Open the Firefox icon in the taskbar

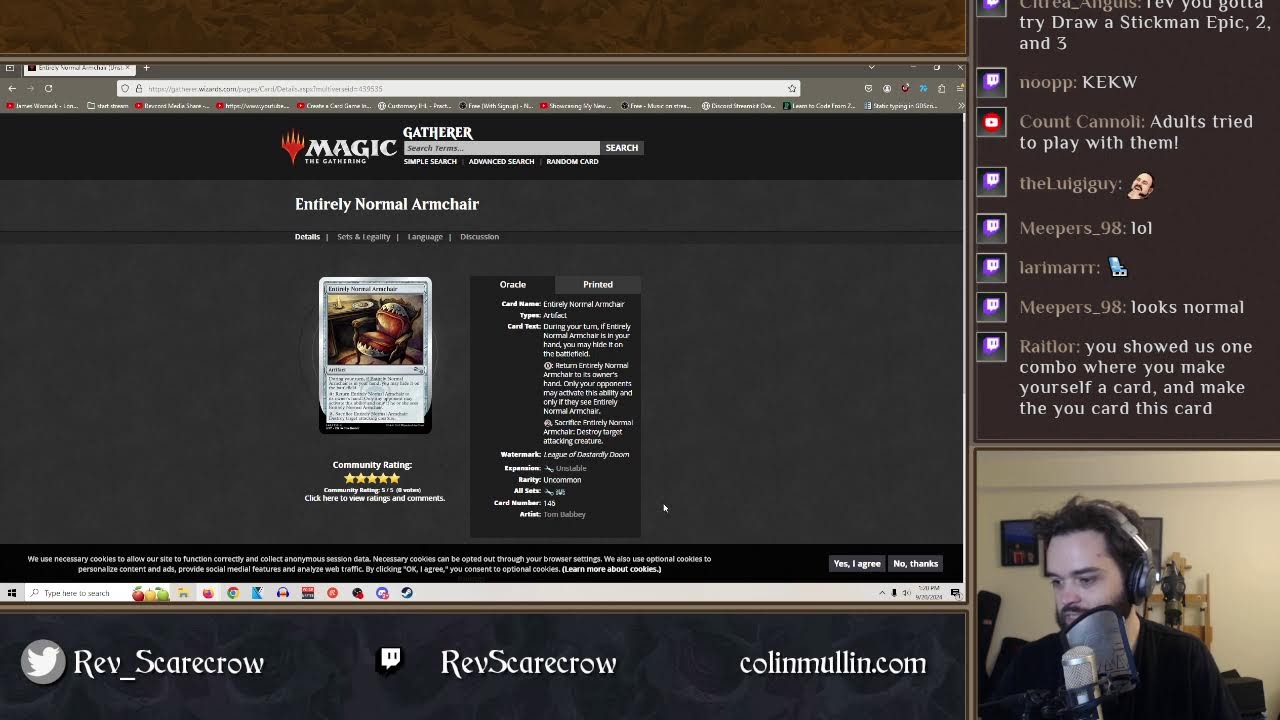tap(208, 593)
